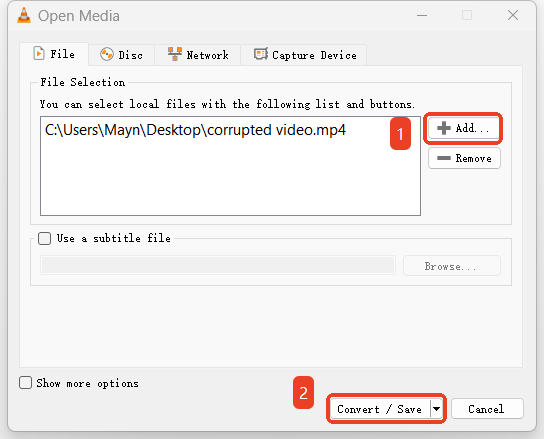This screenshot has width=544, height=439.
Task: Click the Add... button
Action: click(464, 128)
